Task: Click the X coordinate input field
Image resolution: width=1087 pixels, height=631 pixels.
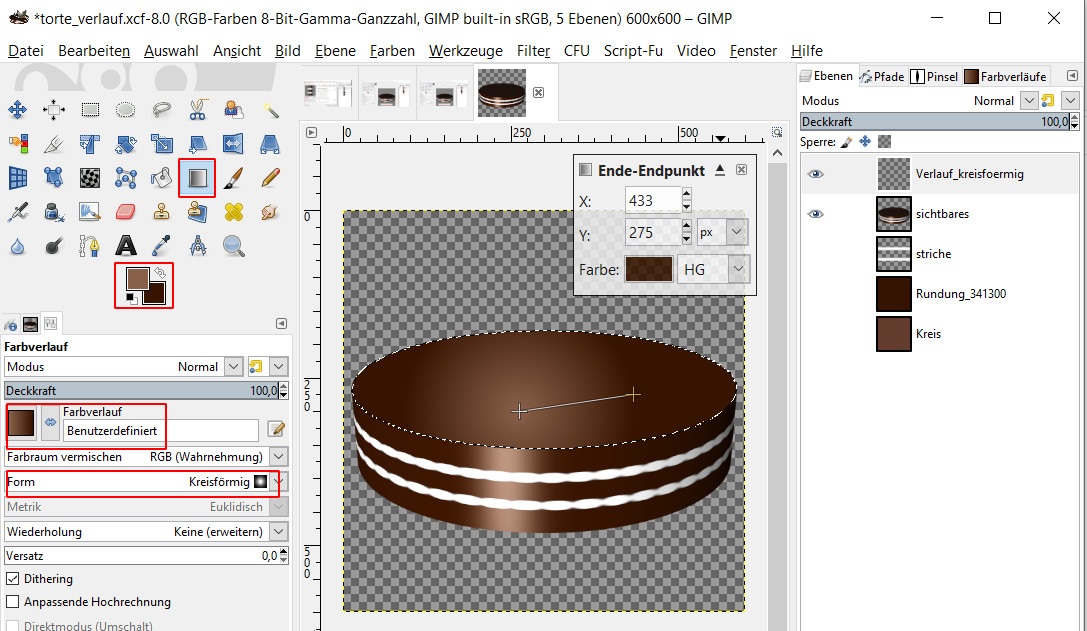Action: 651,201
